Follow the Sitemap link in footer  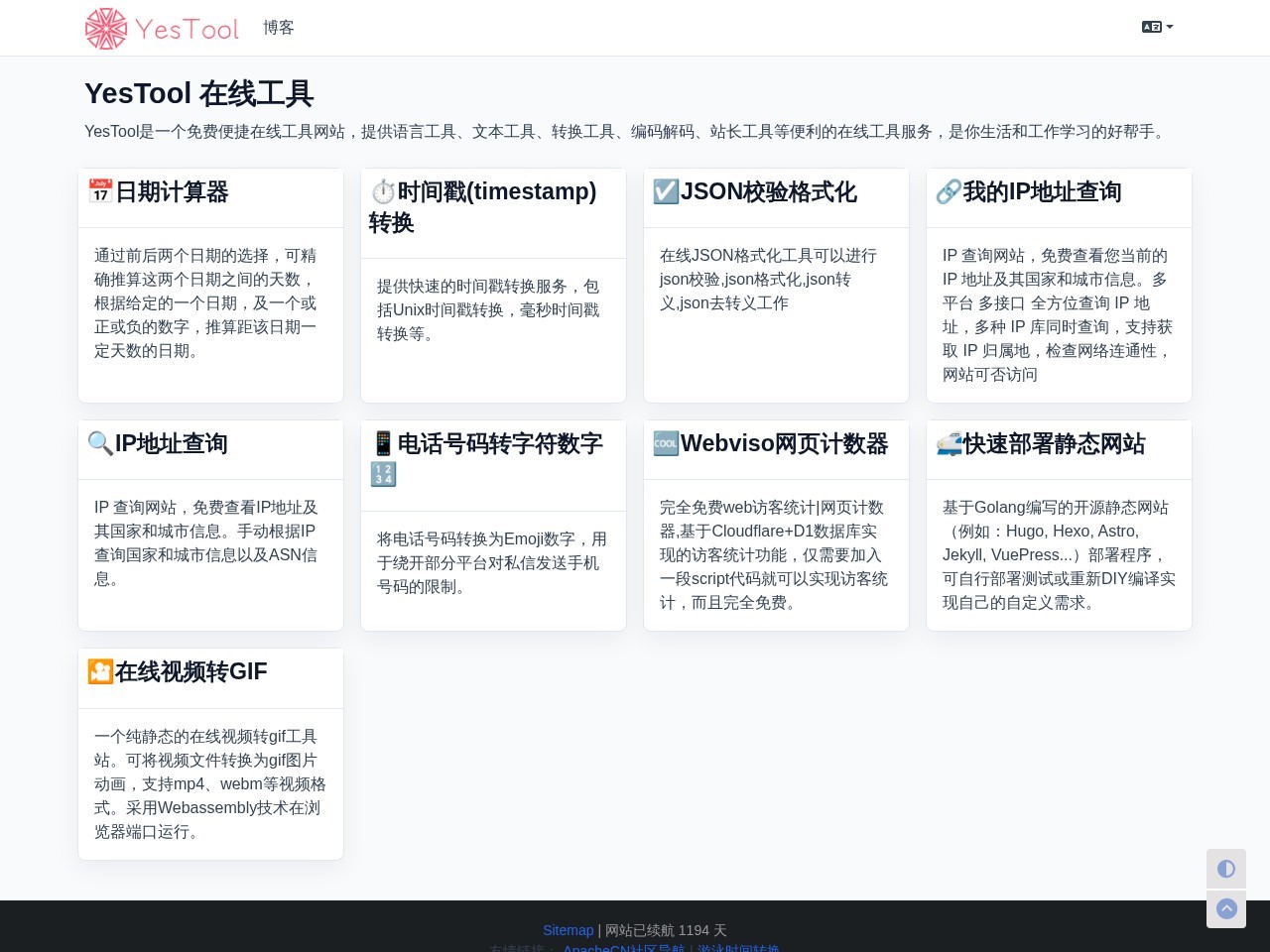(568, 930)
